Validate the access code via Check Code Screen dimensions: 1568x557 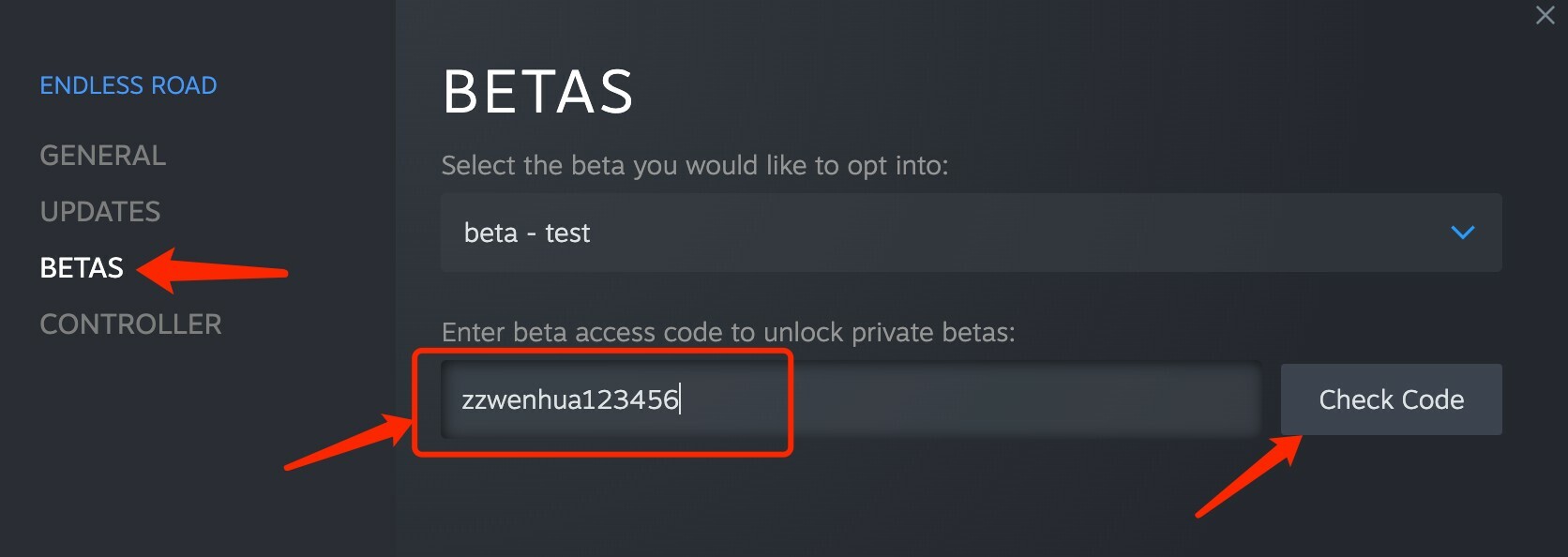pos(1391,399)
